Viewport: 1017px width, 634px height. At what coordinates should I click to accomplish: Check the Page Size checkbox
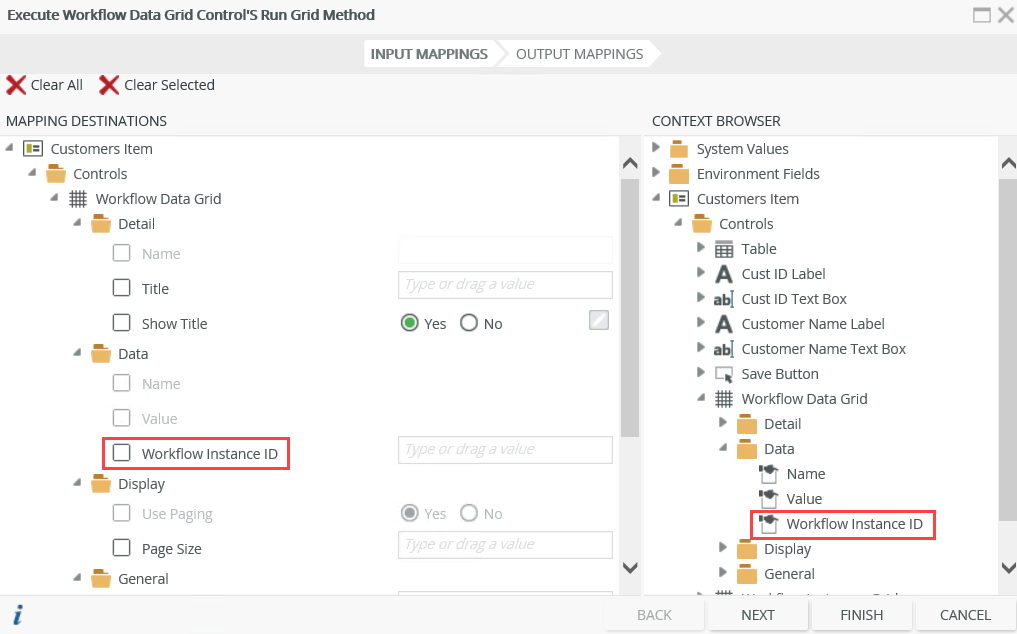tap(121, 548)
